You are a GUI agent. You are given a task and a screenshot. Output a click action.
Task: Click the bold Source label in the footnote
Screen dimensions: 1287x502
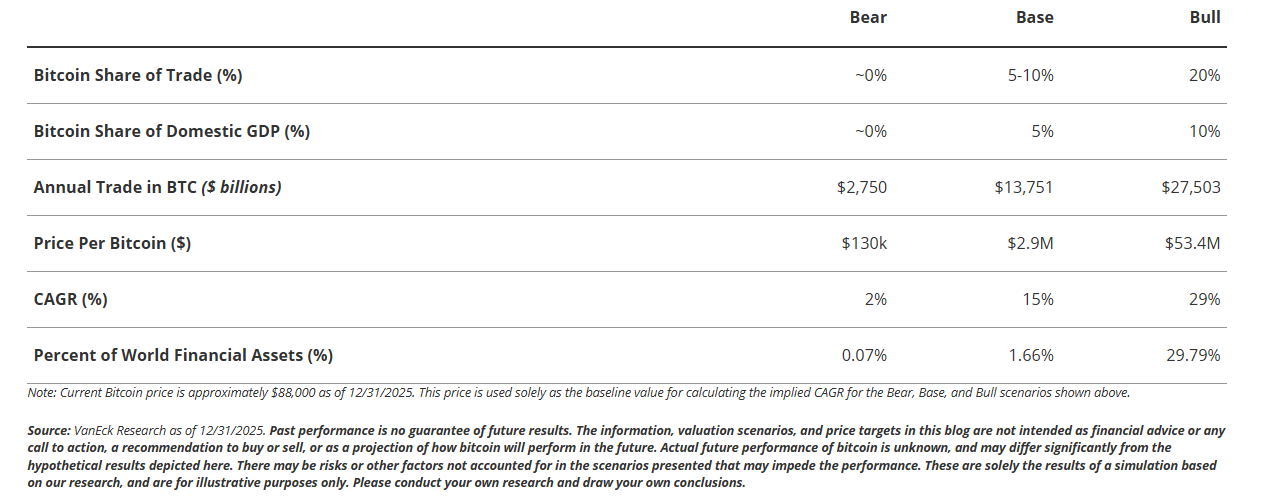click(49, 431)
